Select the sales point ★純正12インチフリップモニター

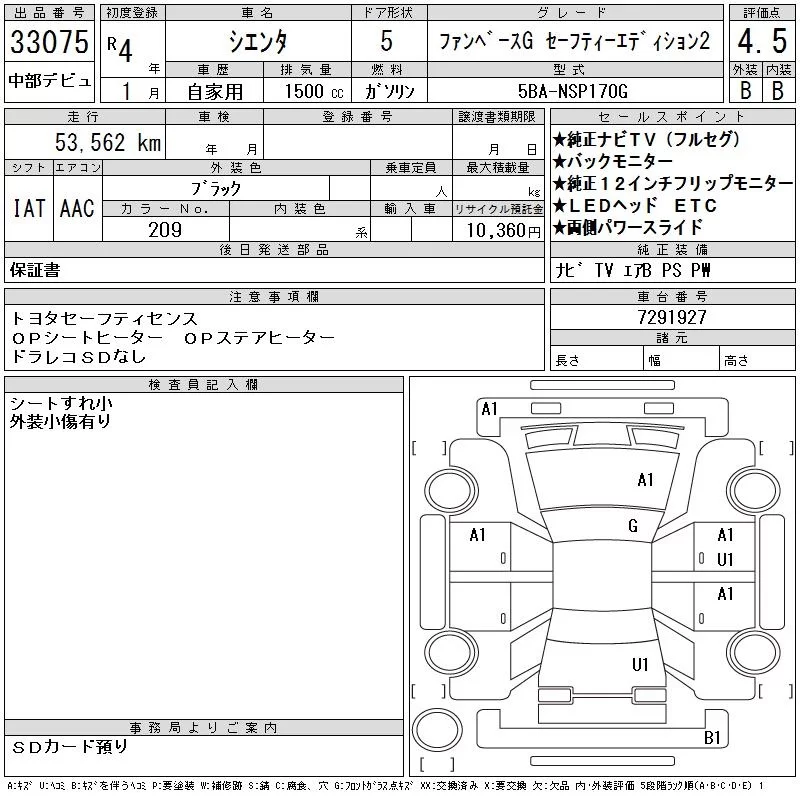tap(673, 183)
